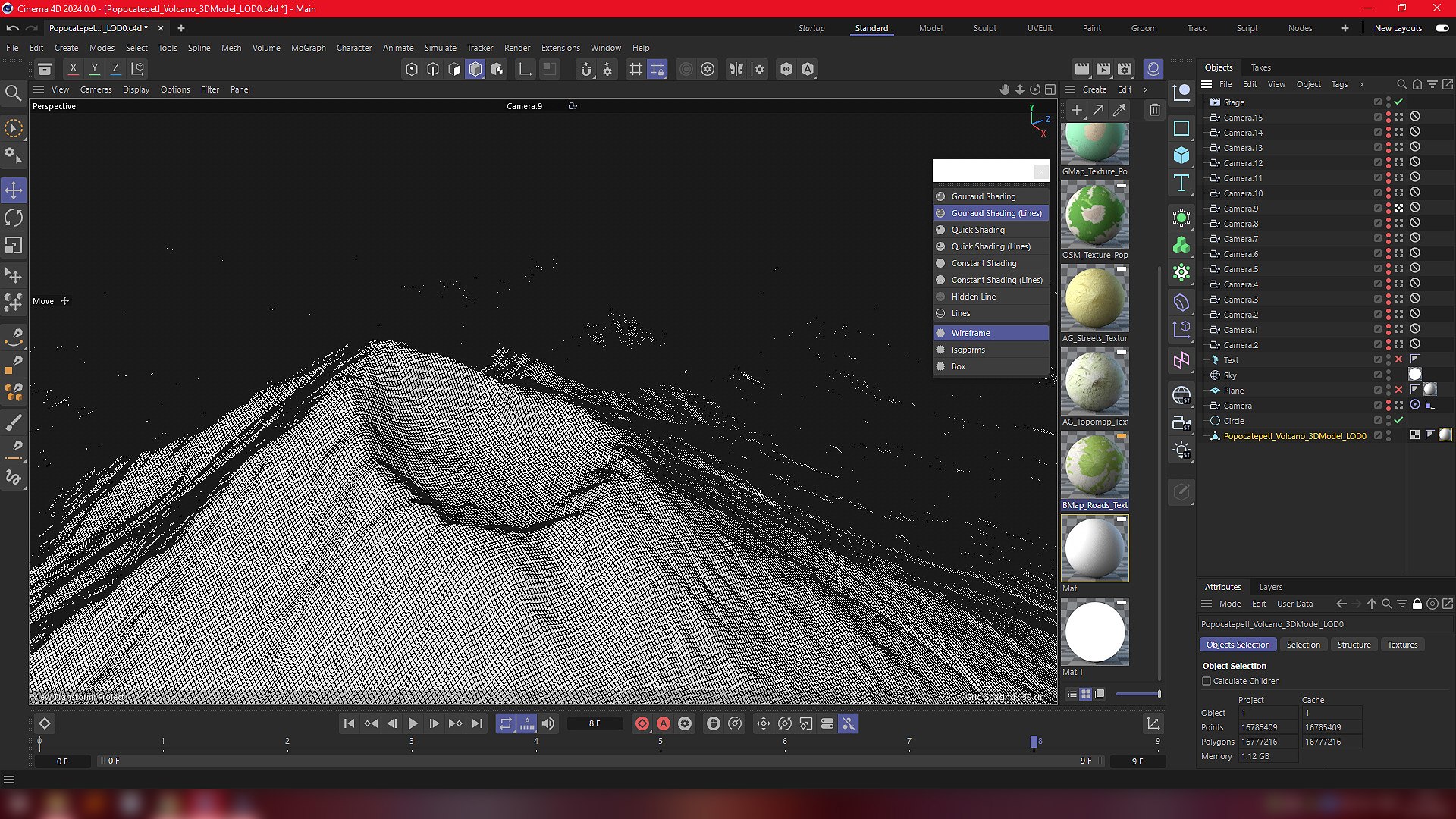Viewport: 1456px width, 819px height.
Task: Open new project tab with plus icon
Action: (x=181, y=28)
